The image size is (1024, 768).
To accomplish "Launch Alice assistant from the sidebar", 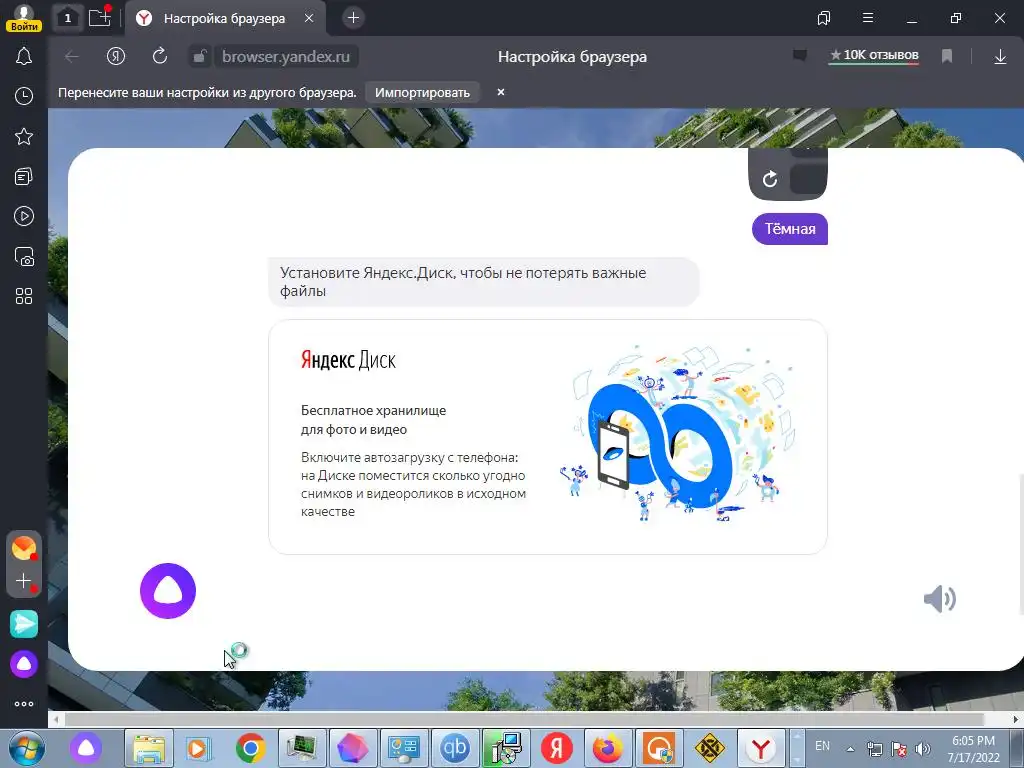I will [x=24, y=664].
